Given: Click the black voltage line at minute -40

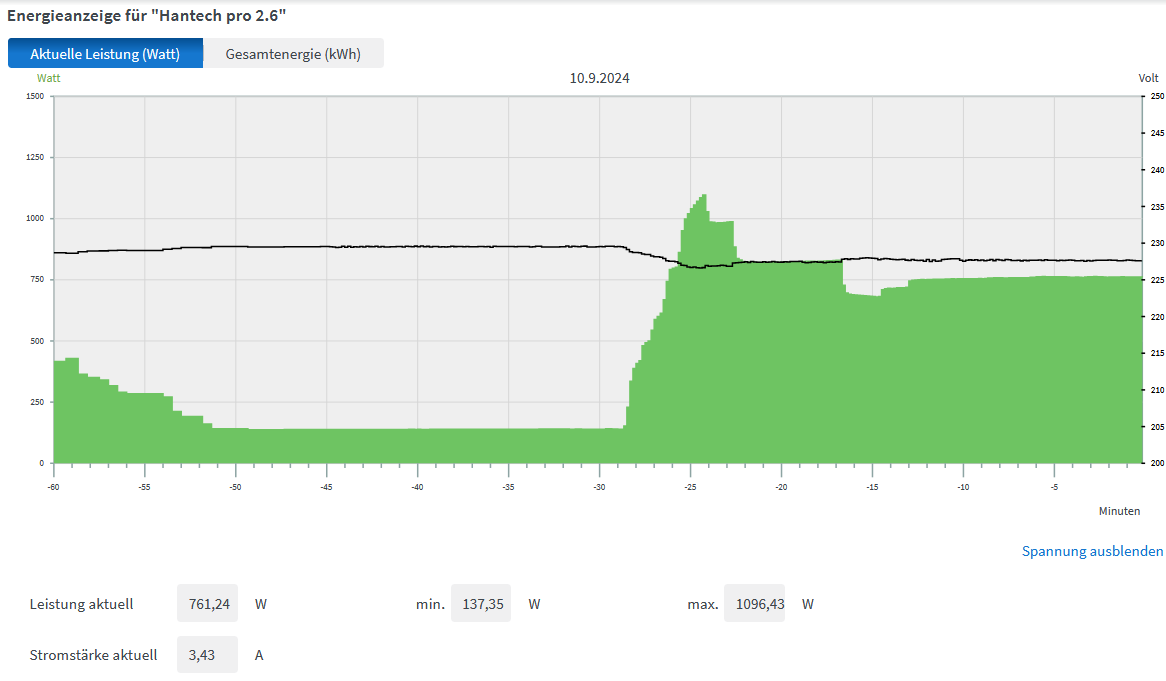Looking at the screenshot, I should 417,246.
